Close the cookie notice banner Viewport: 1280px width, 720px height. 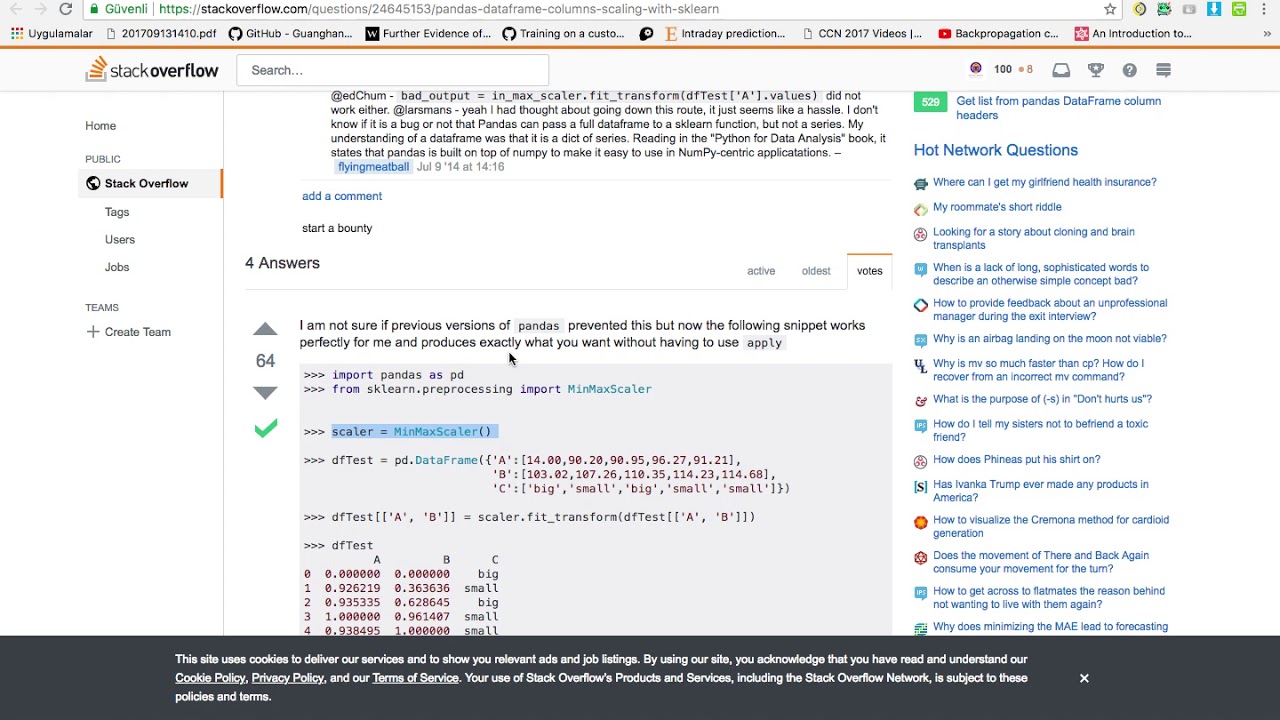[1084, 678]
